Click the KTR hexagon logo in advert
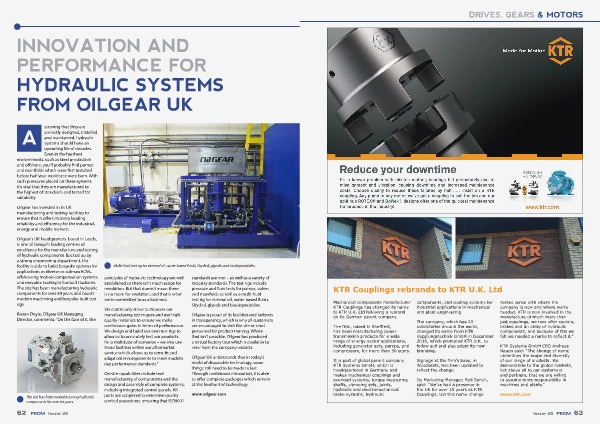This screenshot has height=424, width=600. click(x=560, y=51)
